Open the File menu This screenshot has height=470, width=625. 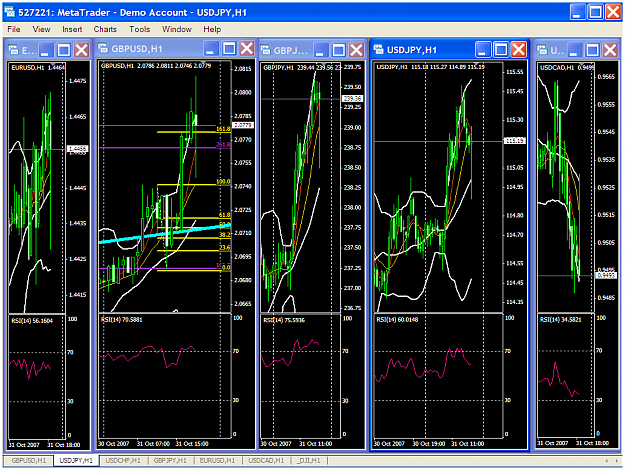[14, 29]
